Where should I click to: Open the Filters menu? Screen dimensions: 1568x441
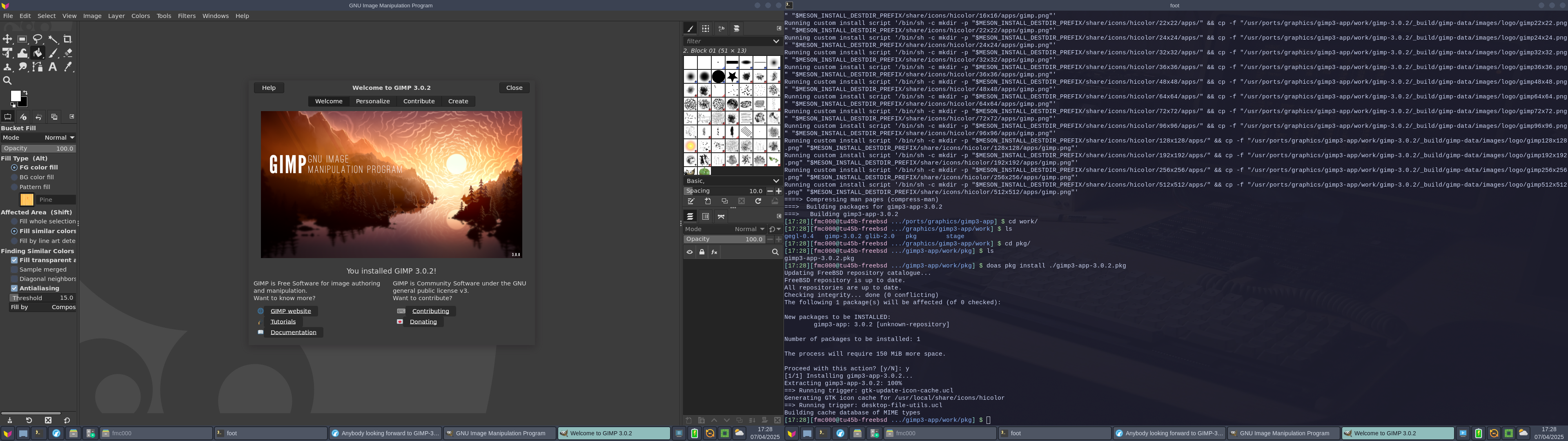186,16
